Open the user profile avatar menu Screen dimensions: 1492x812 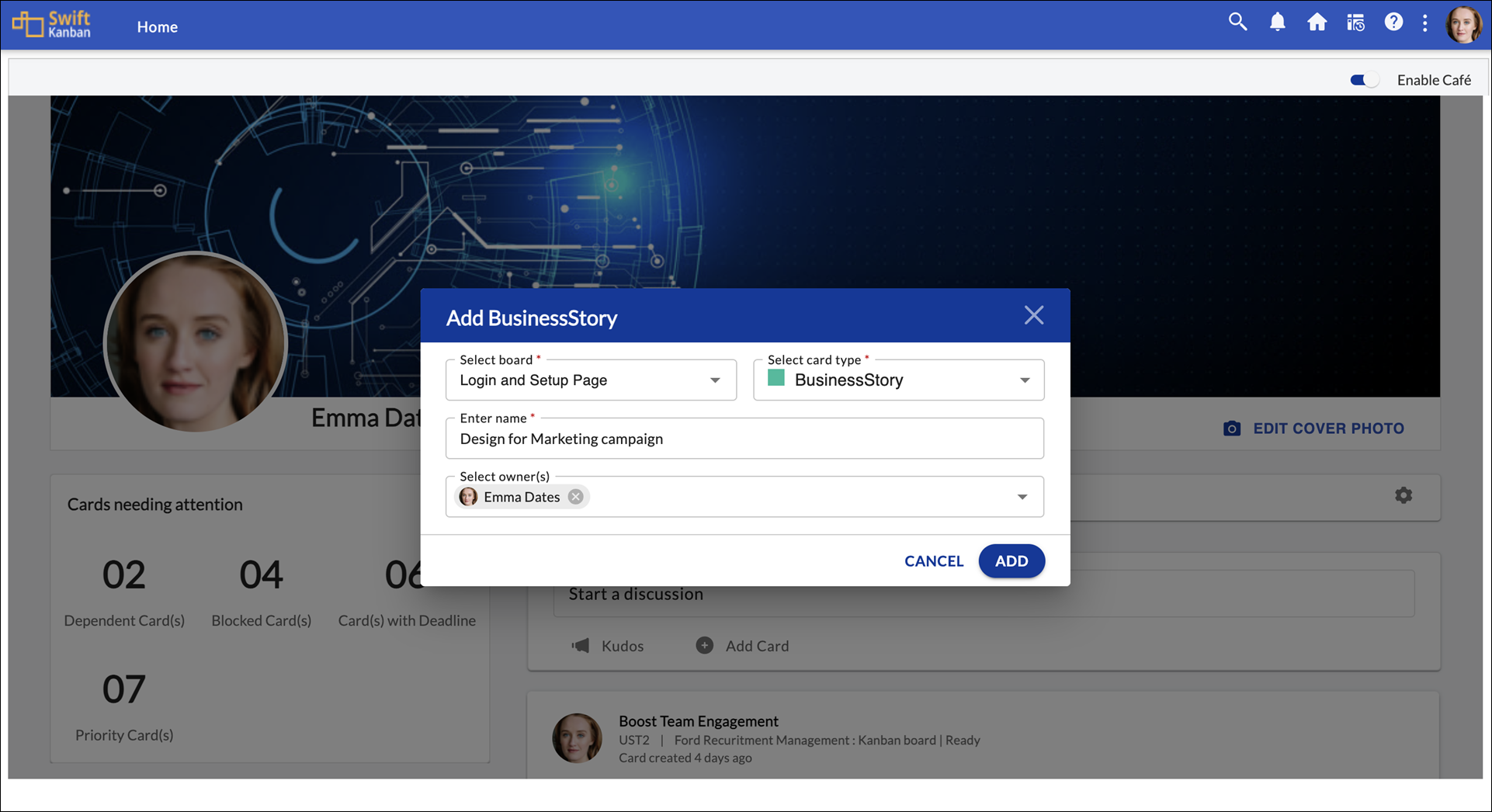click(1463, 25)
